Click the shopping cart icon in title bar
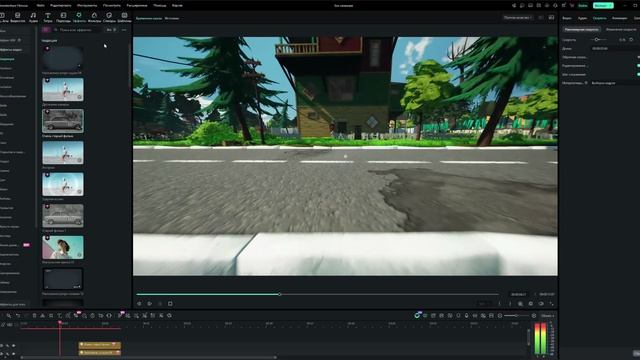Screen dimensions: 640x360 (x=571, y=6)
